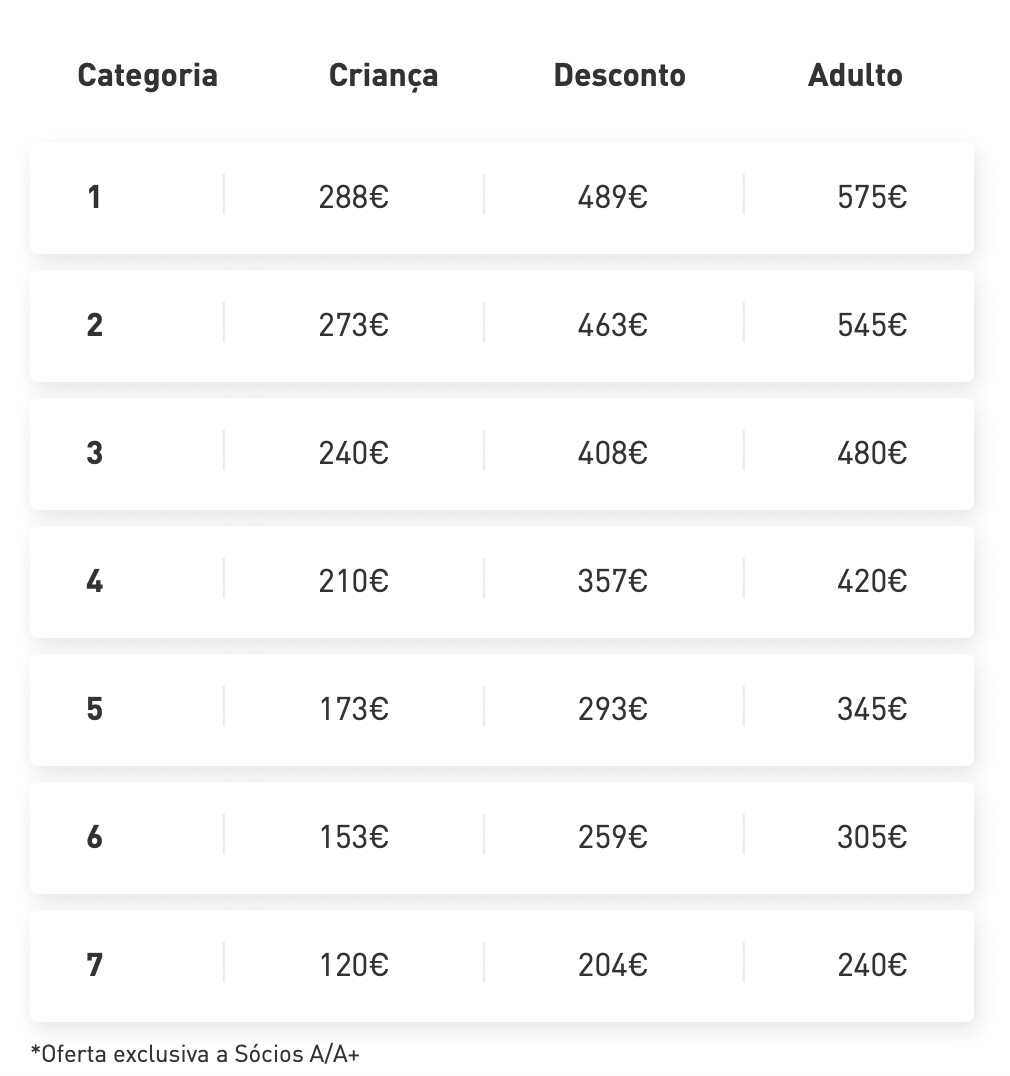
Task: Click the 204€ discount price
Action: coord(613,965)
